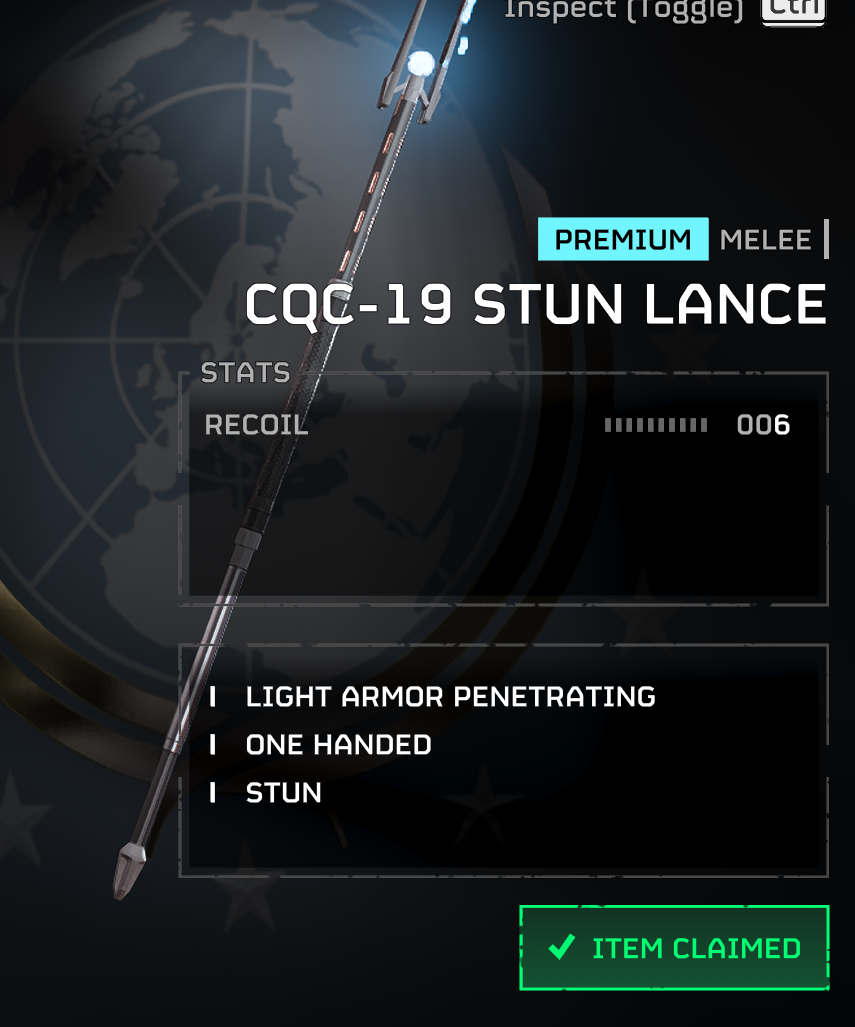
Task: Click the recoil stat bar meter
Action: point(656,426)
